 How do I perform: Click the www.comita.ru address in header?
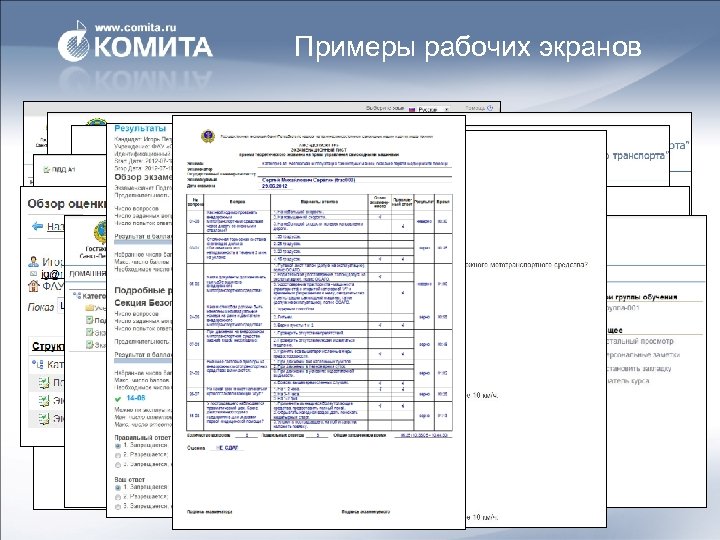[x=135, y=28]
